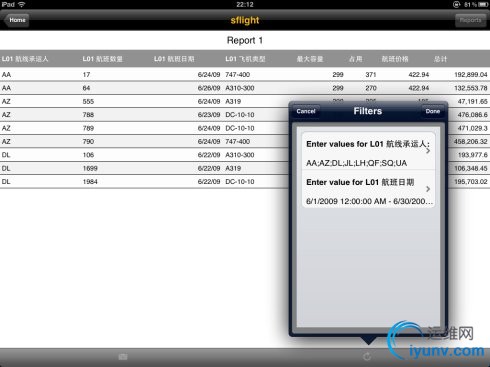
Task: Confirm filters with the Done button
Action: point(432,111)
